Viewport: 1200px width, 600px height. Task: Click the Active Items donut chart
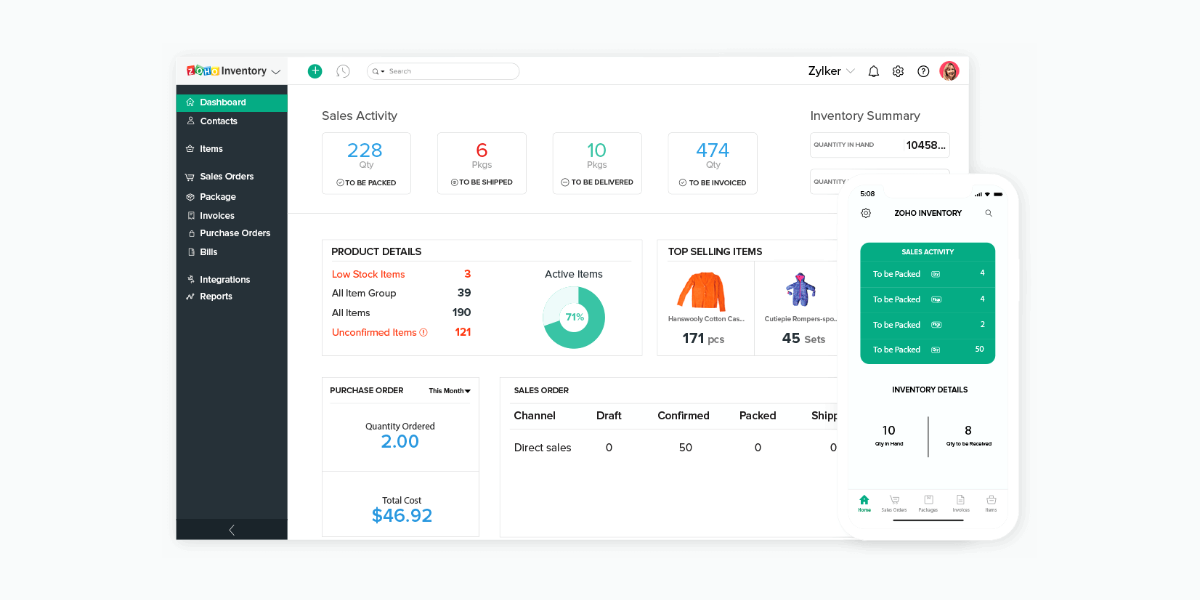pyautogui.click(x=574, y=317)
